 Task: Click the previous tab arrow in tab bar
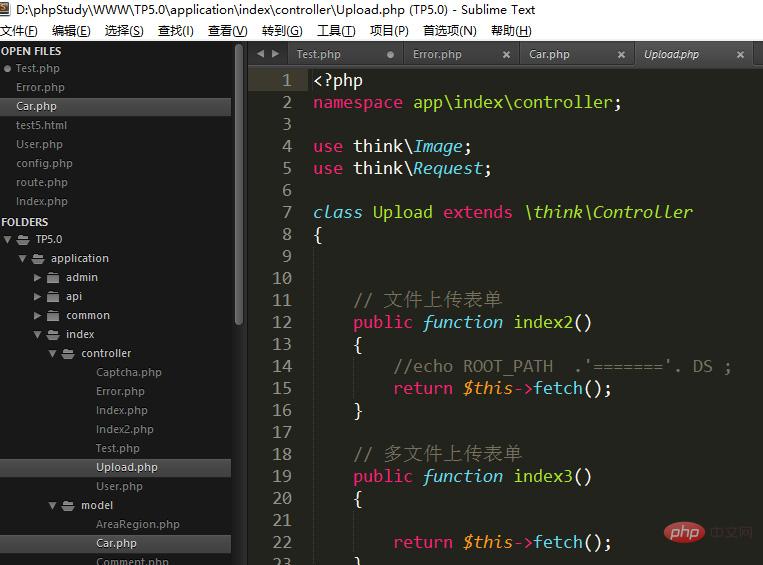click(260, 54)
